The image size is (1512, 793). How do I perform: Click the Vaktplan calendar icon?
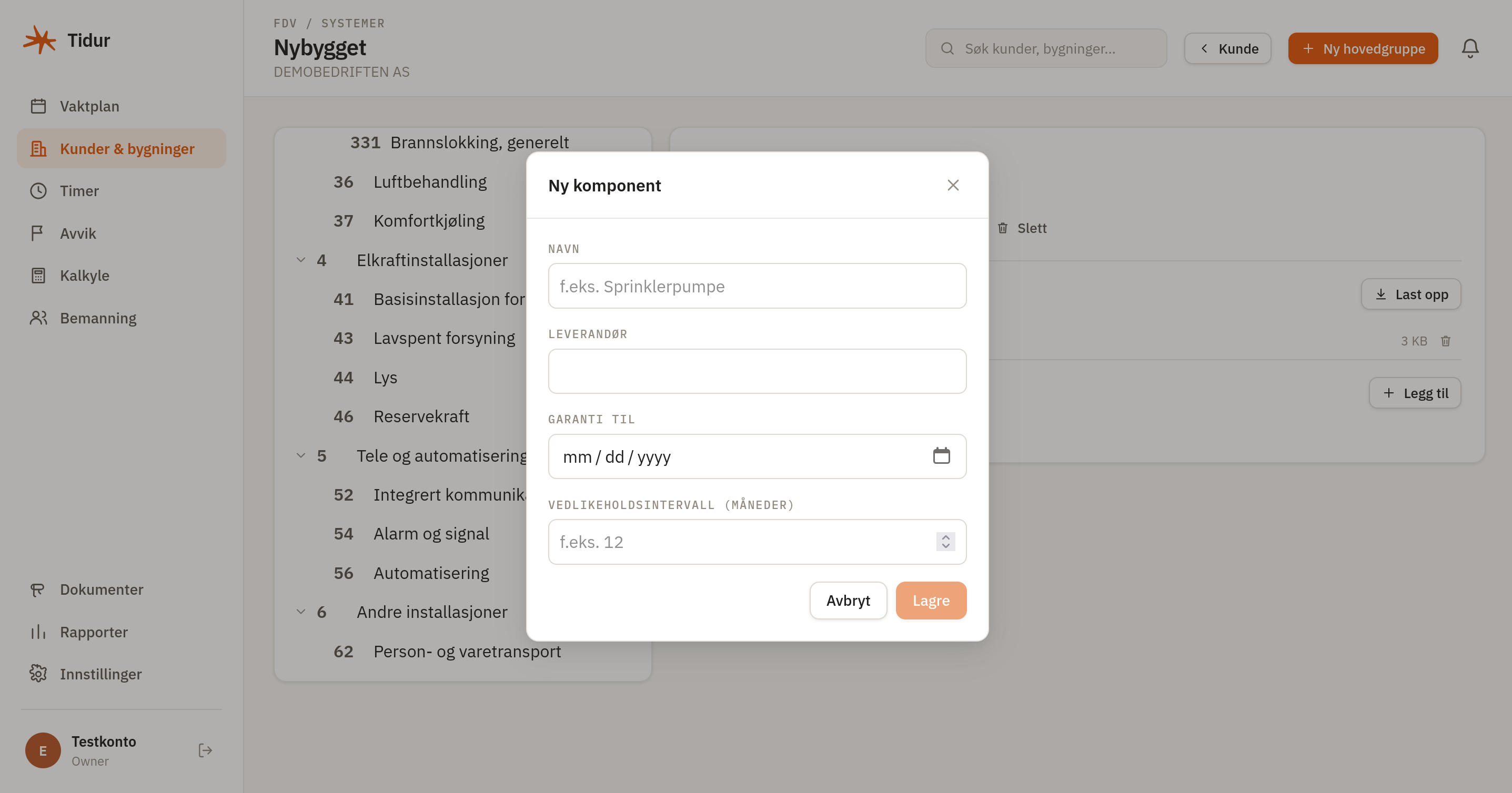coord(38,106)
